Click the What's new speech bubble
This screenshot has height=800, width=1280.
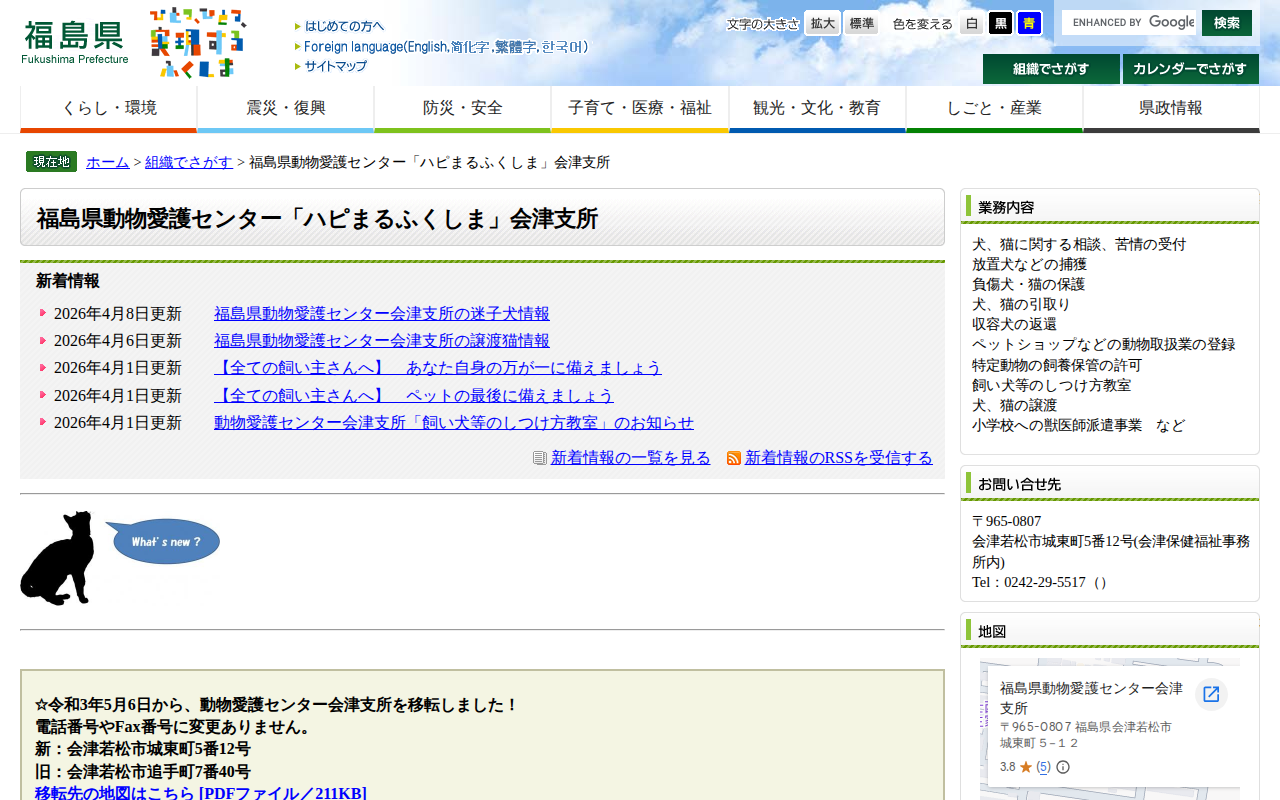tap(165, 541)
